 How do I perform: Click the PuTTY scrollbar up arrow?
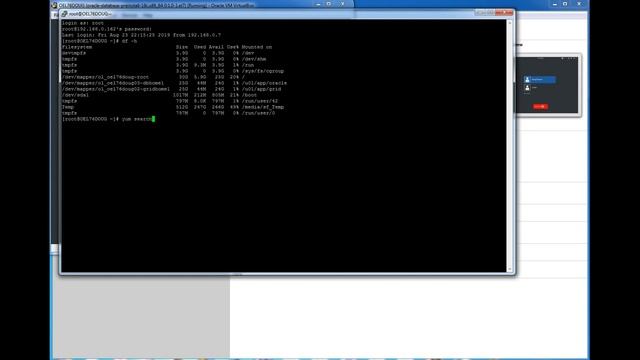pyautogui.click(x=509, y=23)
